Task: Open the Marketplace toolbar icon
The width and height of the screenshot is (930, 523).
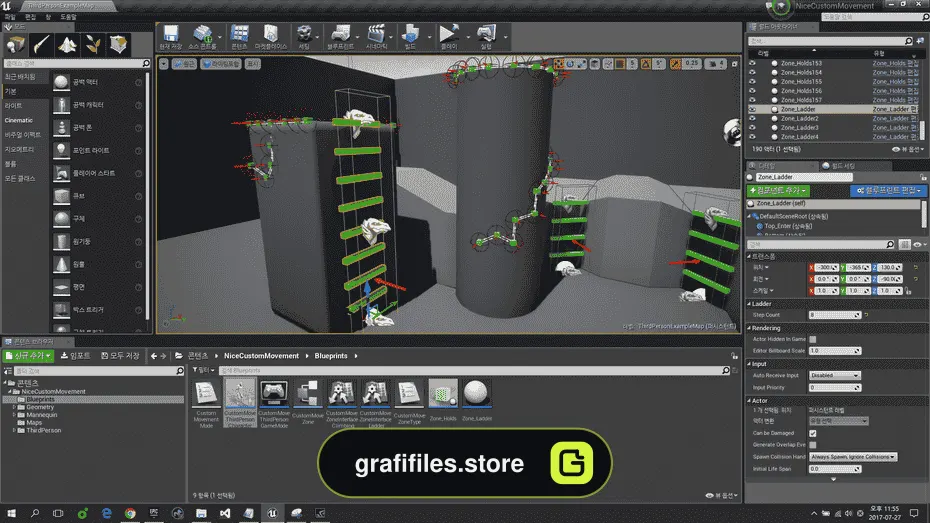Action: tap(271, 34)
